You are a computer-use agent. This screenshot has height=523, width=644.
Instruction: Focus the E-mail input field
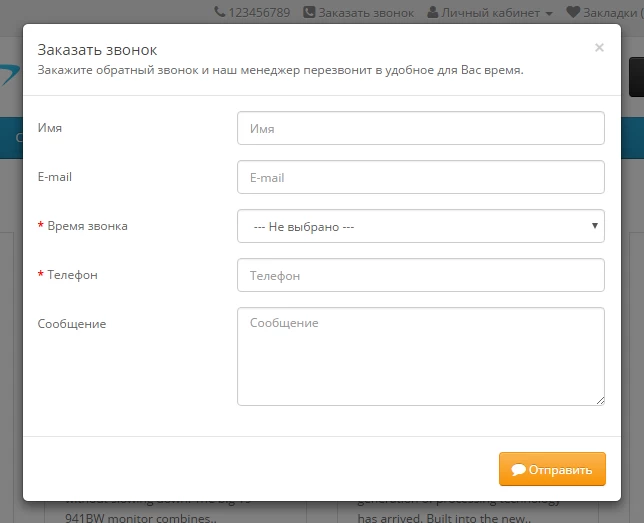pos(421,177)
